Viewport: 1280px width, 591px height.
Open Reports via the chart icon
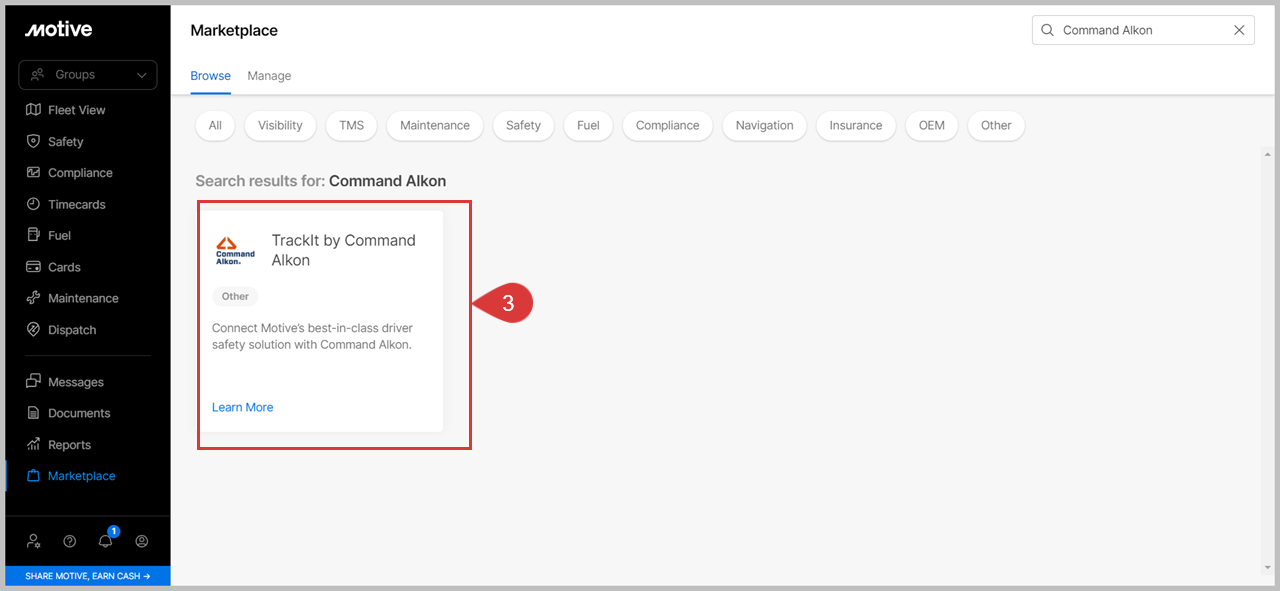tap(33, 445)
